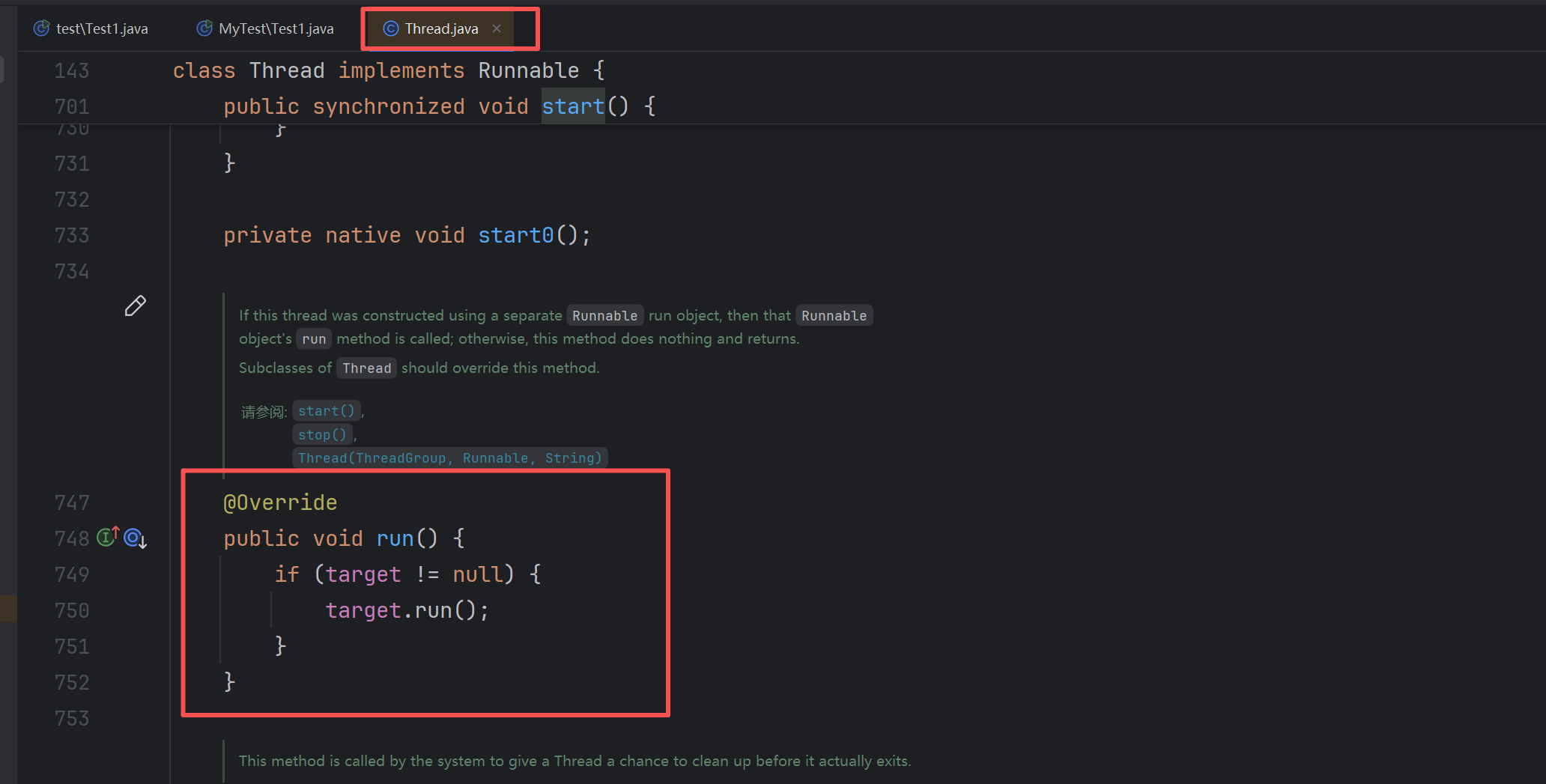Click line number 733 in the gutter
Viewport: 1546px width, 784px height.
[x=72, y=235]
